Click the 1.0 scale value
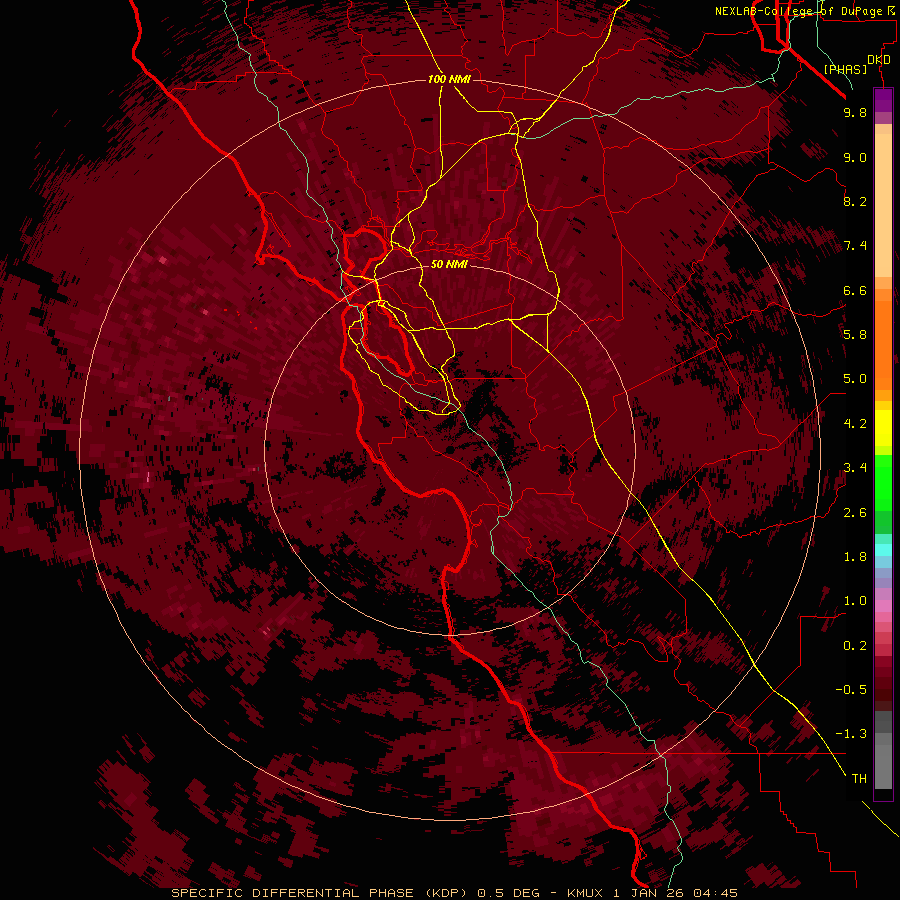The height and width of the screenshot is (900, 900). point(855,601)
